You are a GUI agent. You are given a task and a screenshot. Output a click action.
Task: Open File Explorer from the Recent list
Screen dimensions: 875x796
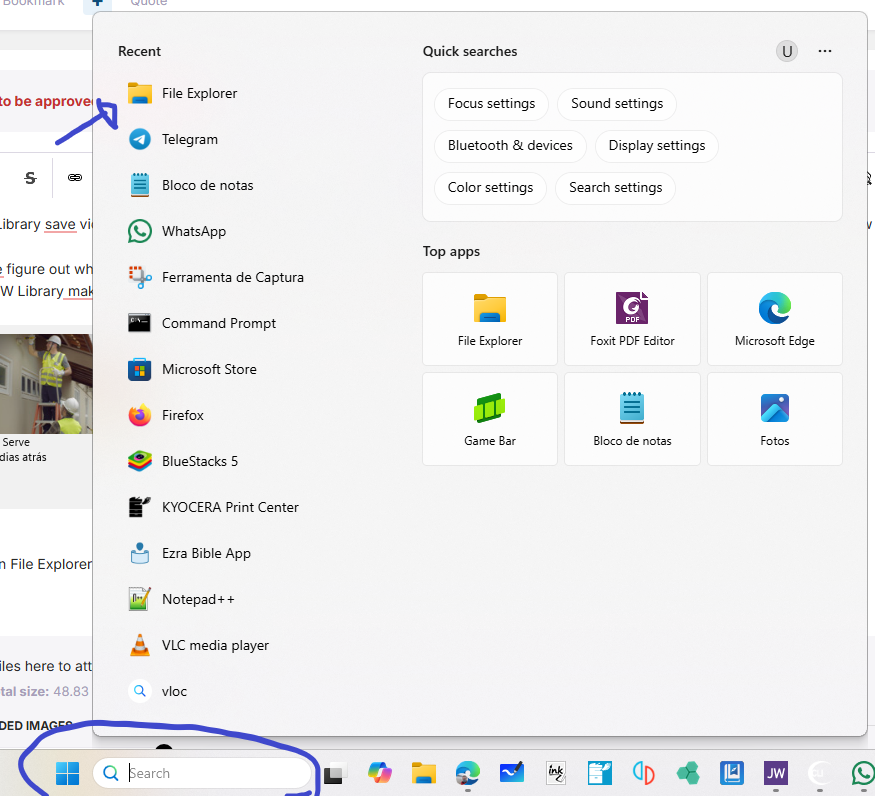point(199,93)
